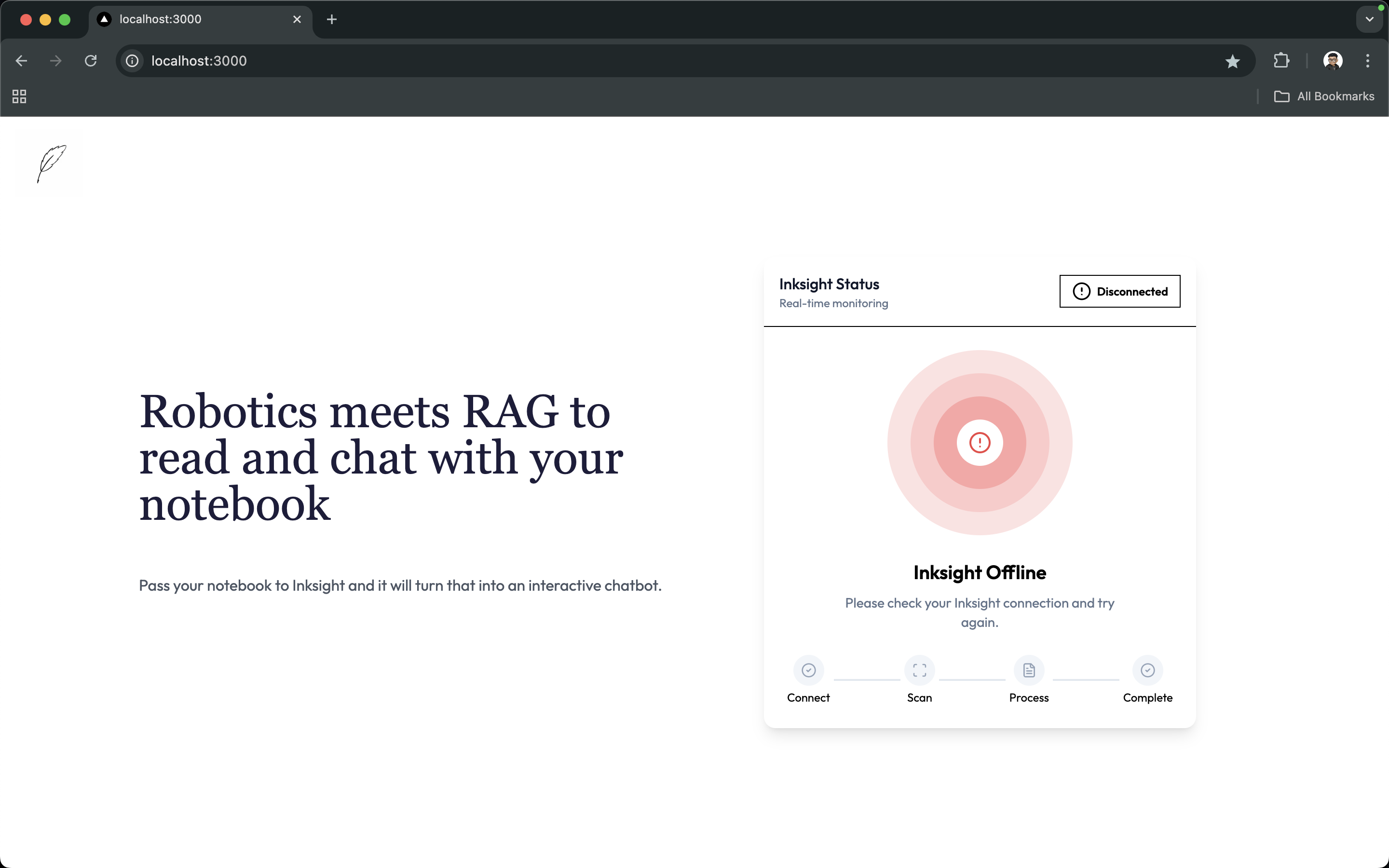Open the apps grid shortcut
Screen dimensions: 1389x868
point(19,96)
